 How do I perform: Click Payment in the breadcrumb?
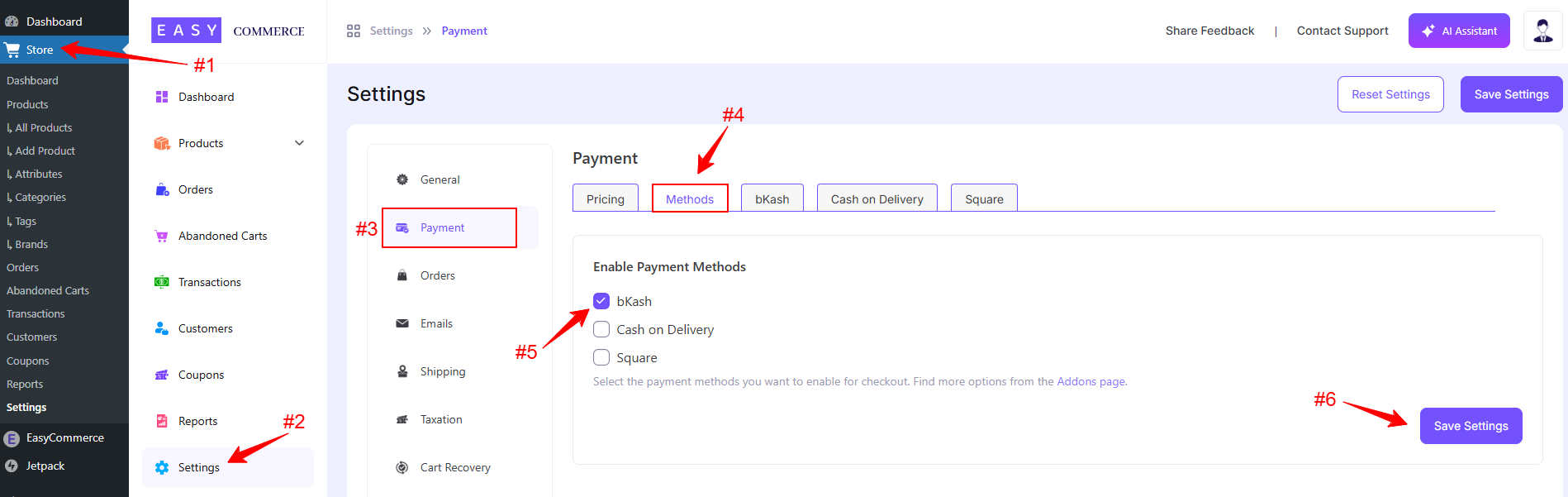464,31
